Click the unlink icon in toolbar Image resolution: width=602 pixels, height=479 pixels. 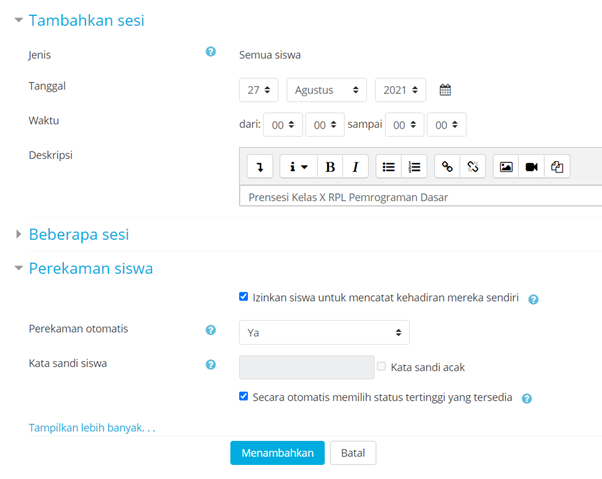click(473, 167)
